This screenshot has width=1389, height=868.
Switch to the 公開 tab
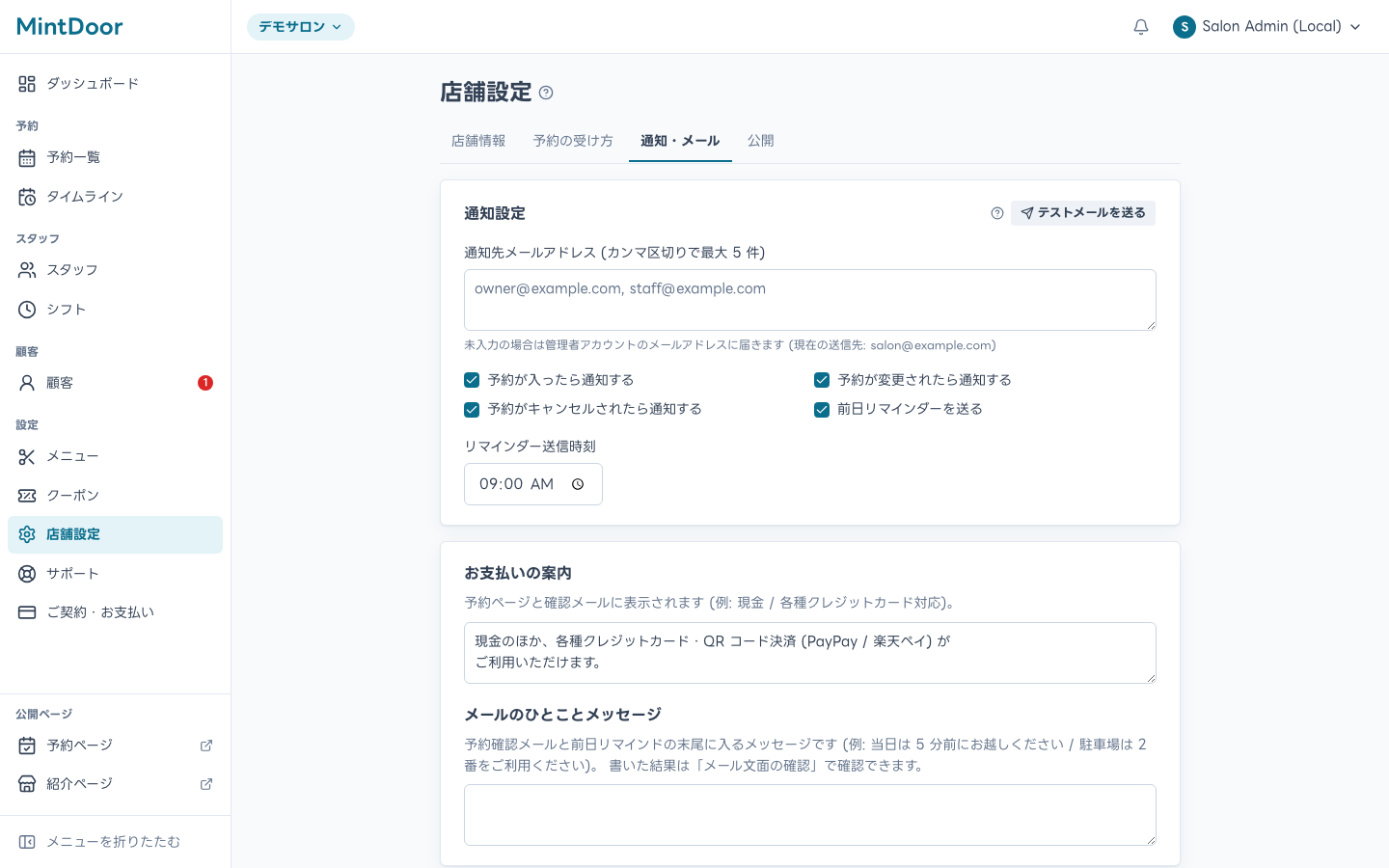coord(761,141)
